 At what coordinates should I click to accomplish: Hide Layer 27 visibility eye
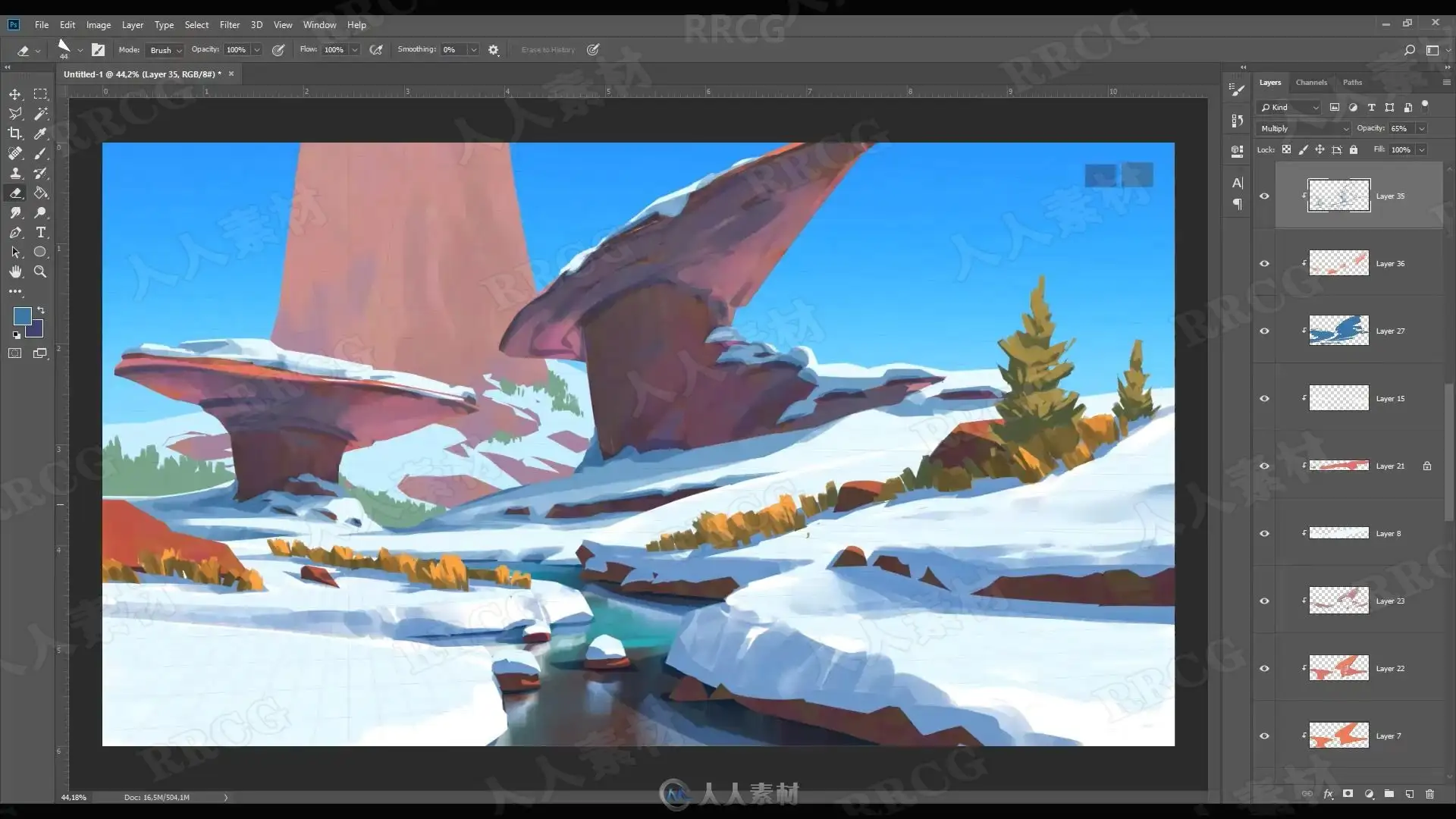pos(1264,331)
